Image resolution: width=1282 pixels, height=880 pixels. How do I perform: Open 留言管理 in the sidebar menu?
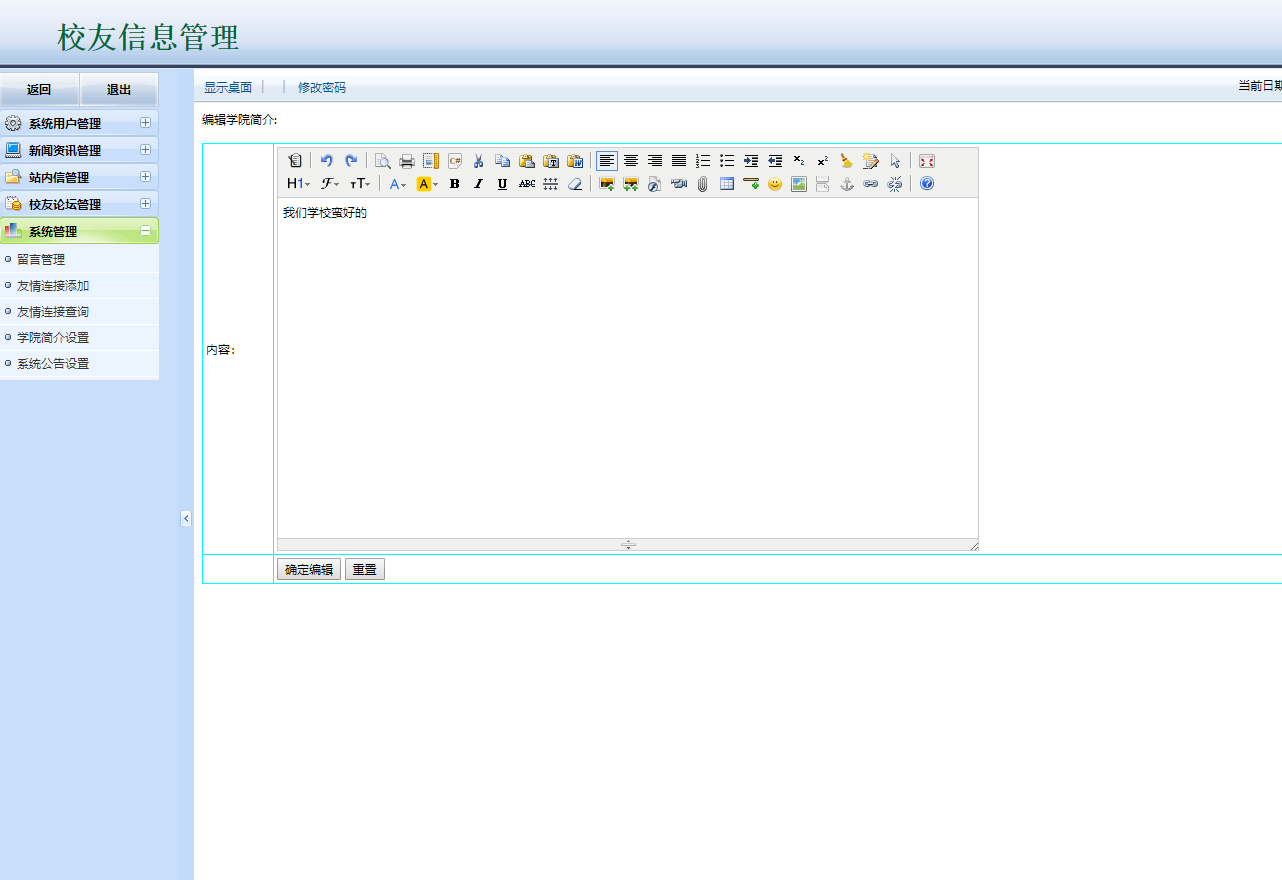click(x=41, y=260)
